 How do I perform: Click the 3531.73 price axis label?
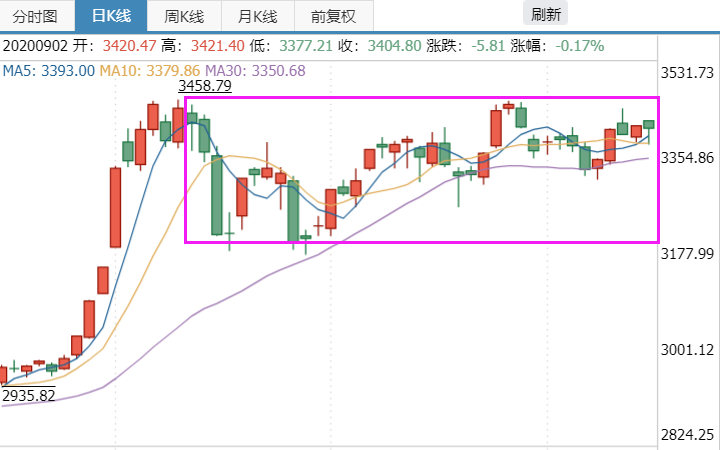click(687, 73)
